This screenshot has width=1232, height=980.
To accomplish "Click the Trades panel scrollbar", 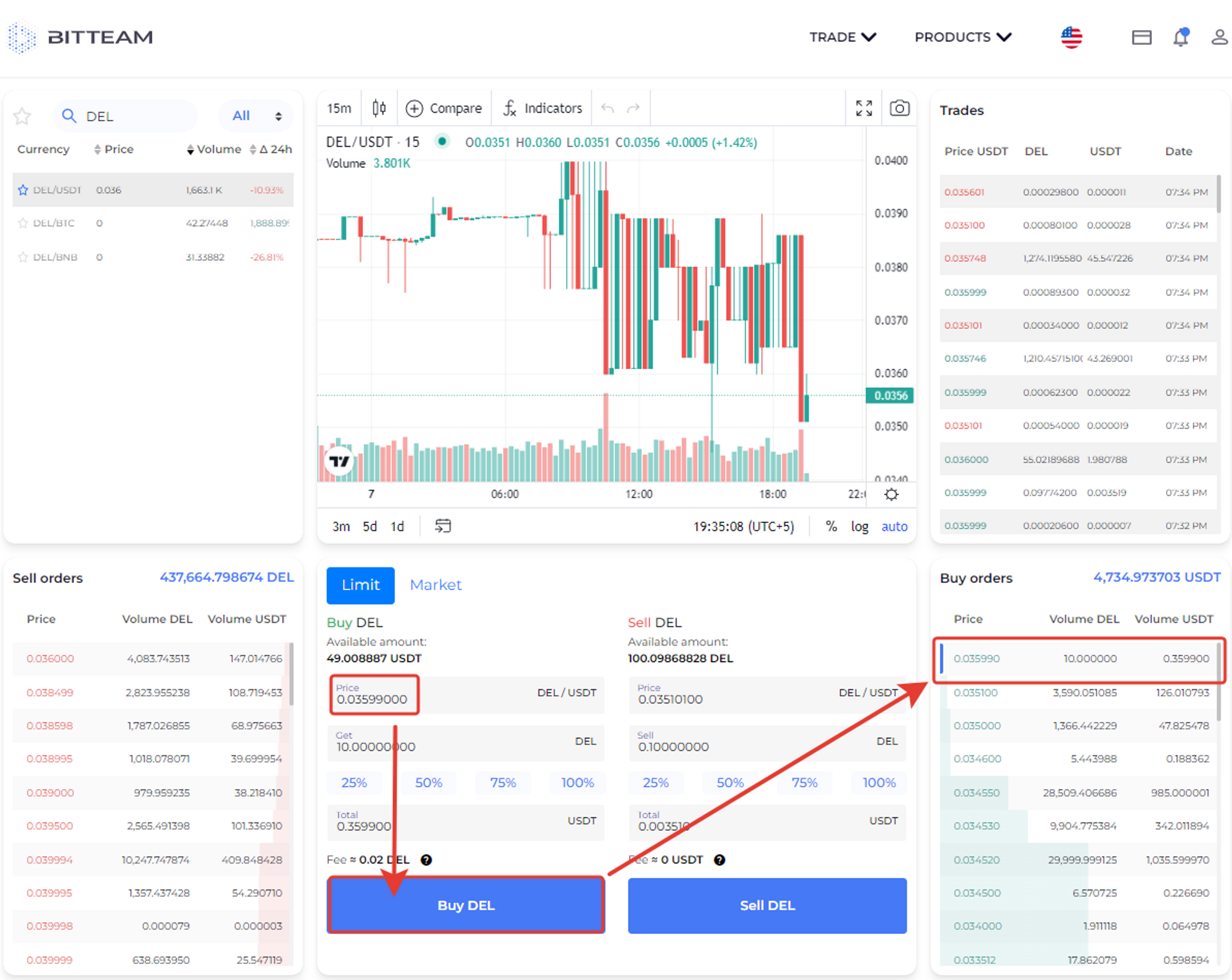I will pos(1218,194).
